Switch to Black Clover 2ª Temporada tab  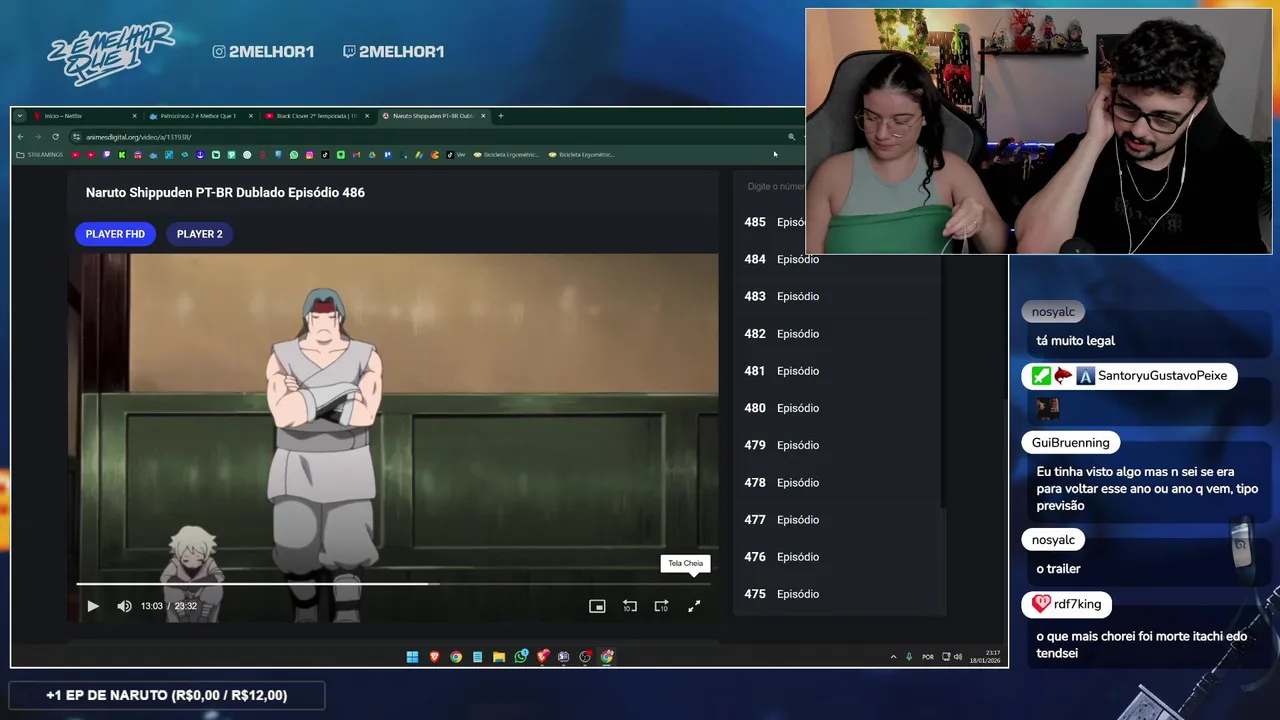point(315,116)
